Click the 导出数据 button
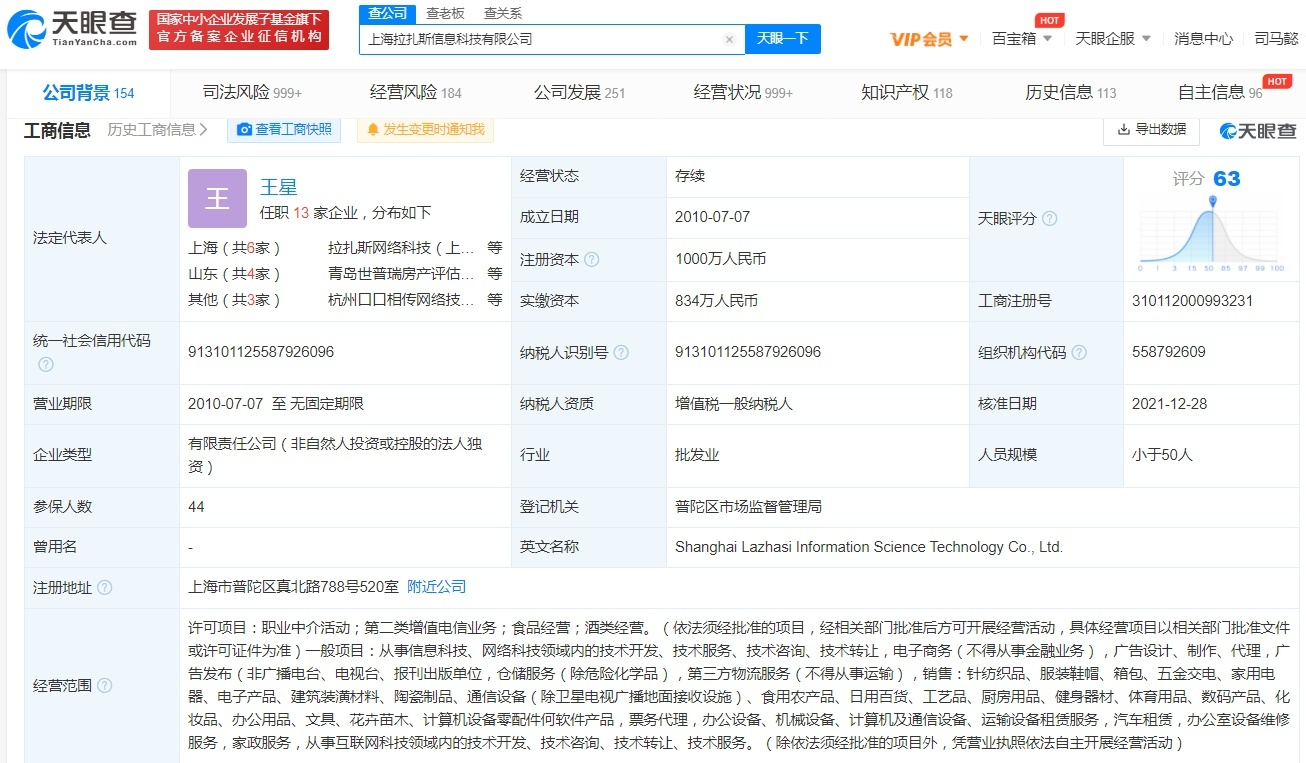The width and height of the screenshot is (1306, 763). tap(1151, 129)
